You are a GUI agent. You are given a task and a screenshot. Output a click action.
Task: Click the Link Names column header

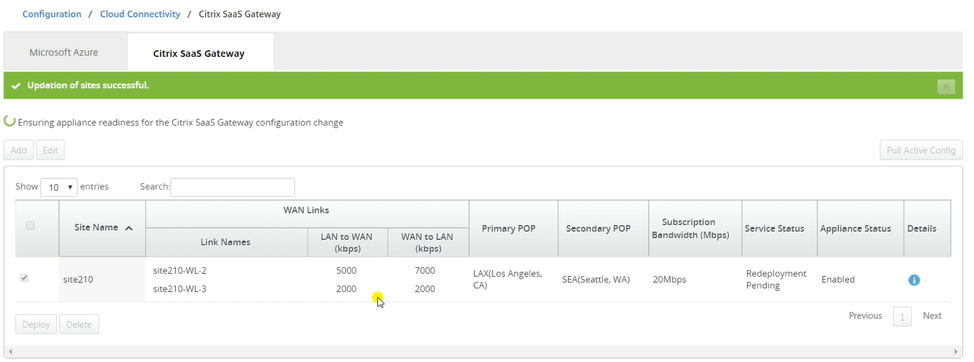pyautogui.click(x=226, y=242)
